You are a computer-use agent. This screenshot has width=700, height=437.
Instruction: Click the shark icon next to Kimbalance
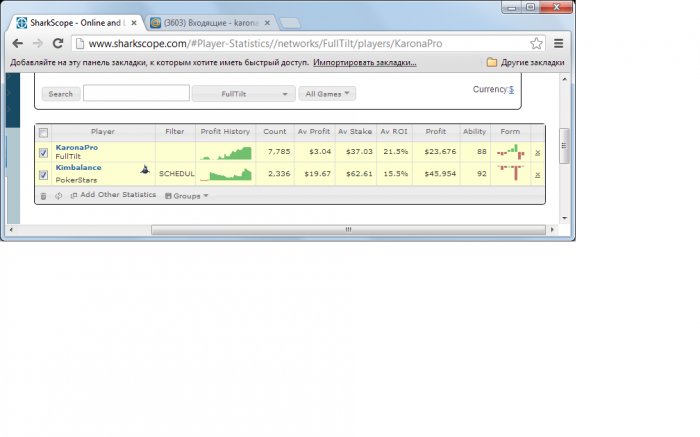tap(145, 170)
